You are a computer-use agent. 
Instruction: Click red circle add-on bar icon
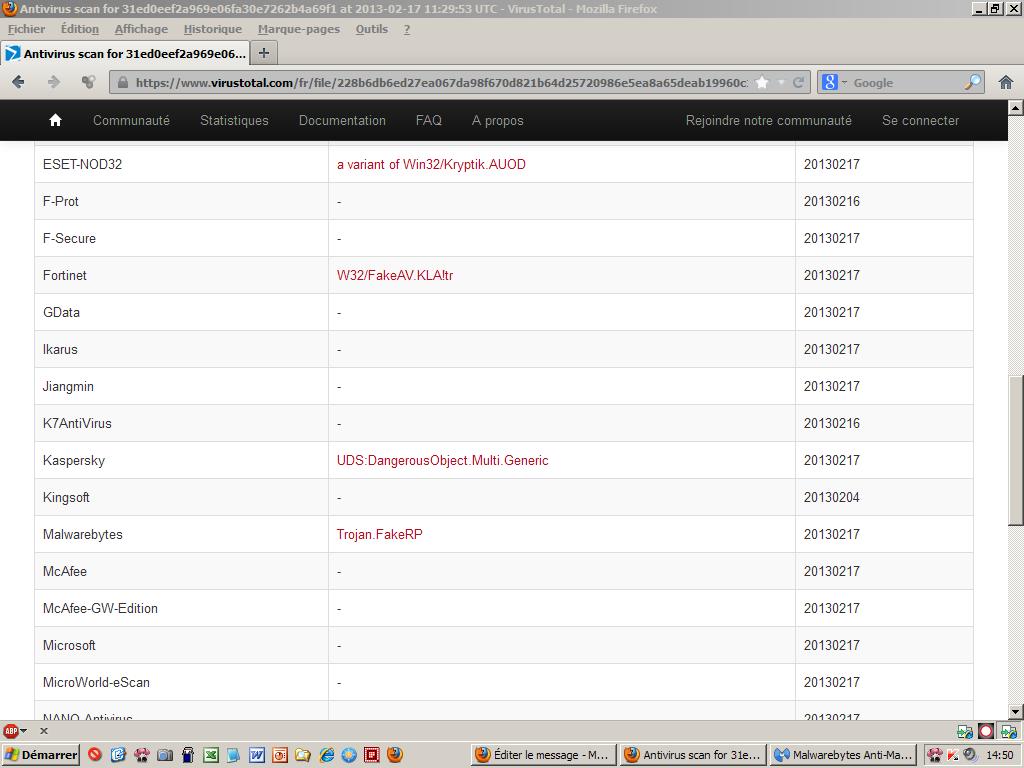986,731
